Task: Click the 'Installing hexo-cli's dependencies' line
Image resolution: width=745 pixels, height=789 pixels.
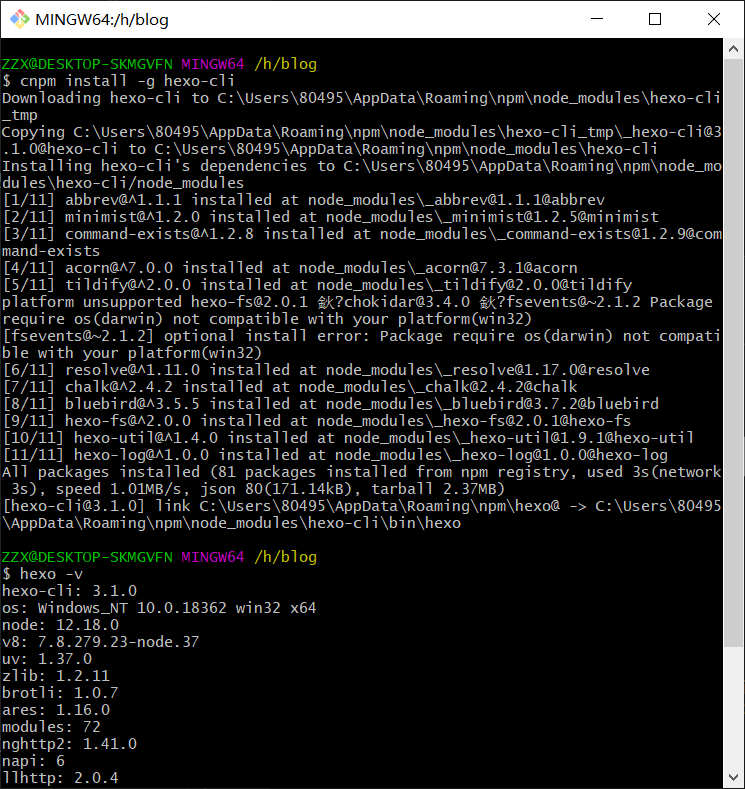Action: click(x=362, y=175)
